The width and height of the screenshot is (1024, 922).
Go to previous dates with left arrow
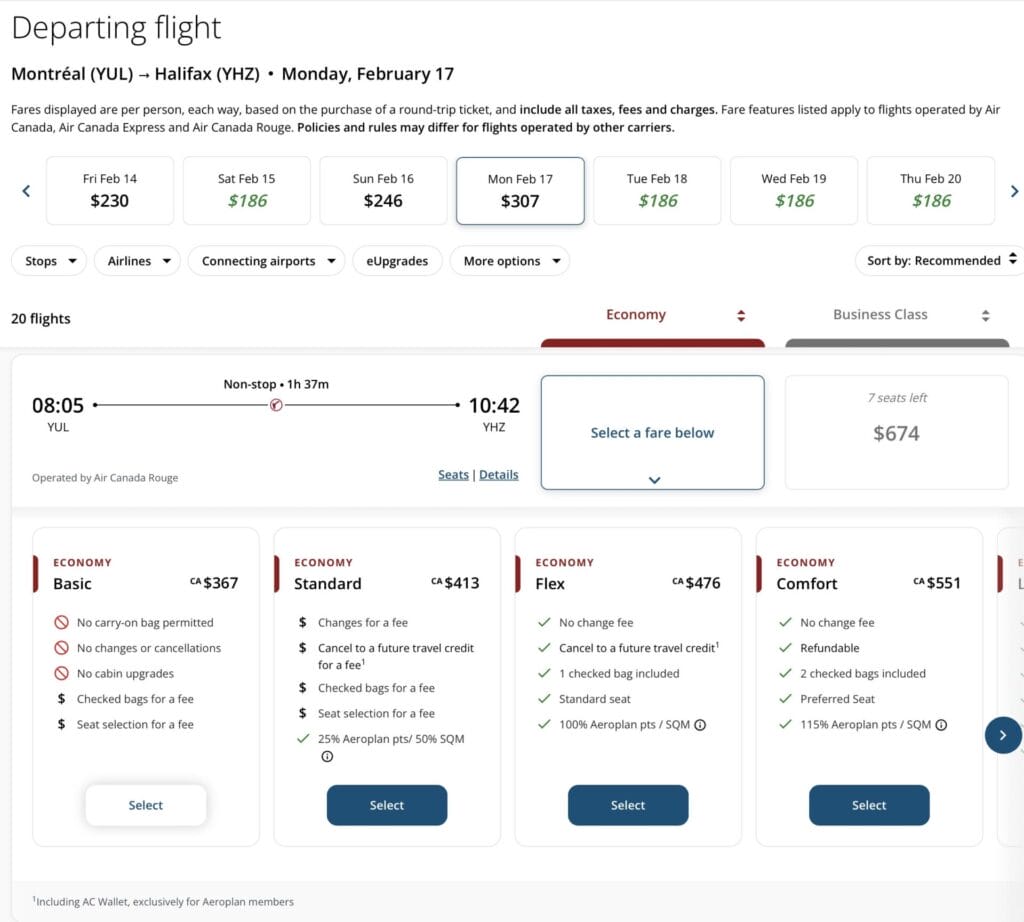(26, 191)
